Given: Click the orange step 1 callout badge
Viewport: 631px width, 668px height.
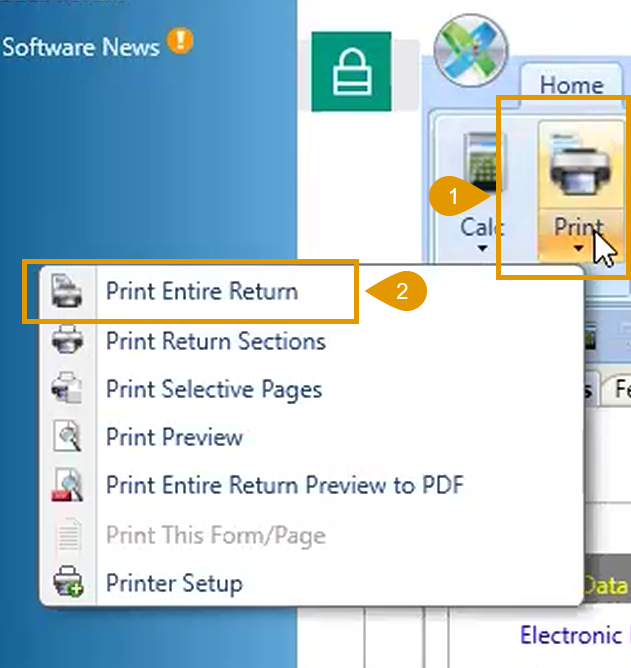Looking at the screenshot, I should [452, 198].
